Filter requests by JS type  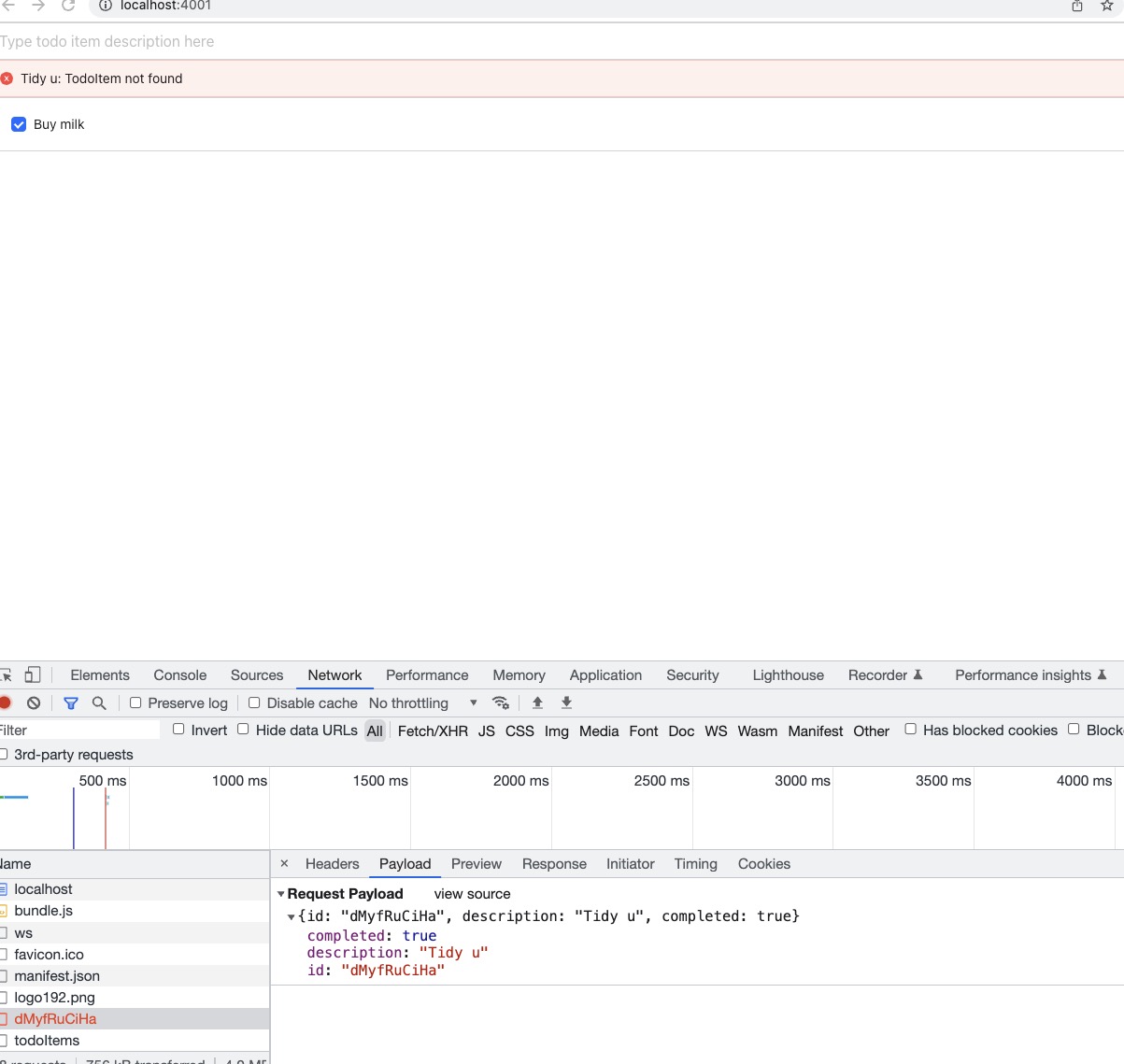click(x=487, y=731)
